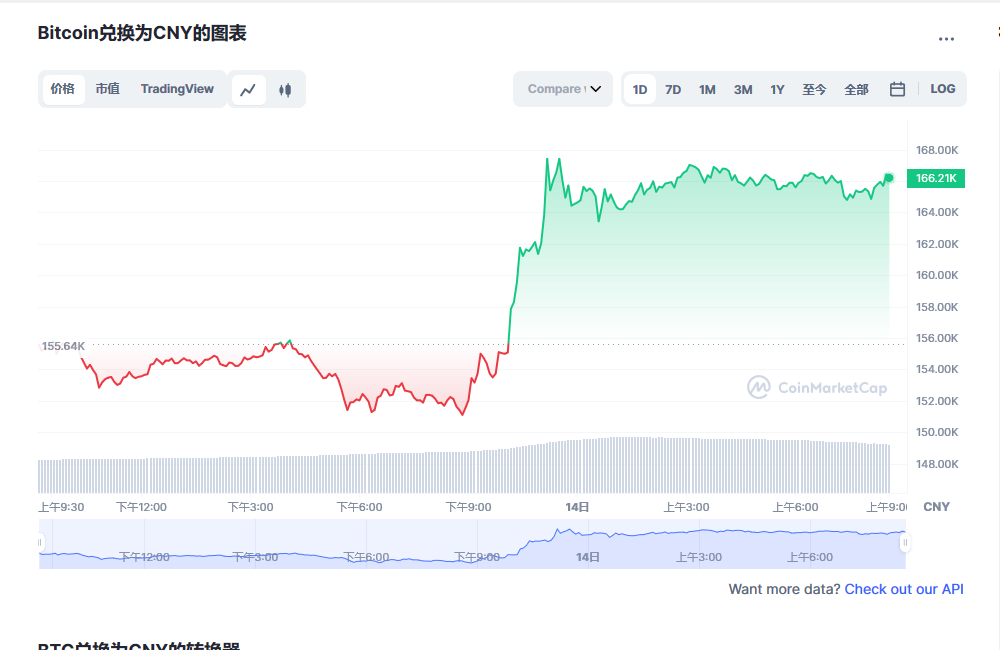1000x650 pixels.
Task: Click the Check out our API link
Action: click(x=903, y=589)
